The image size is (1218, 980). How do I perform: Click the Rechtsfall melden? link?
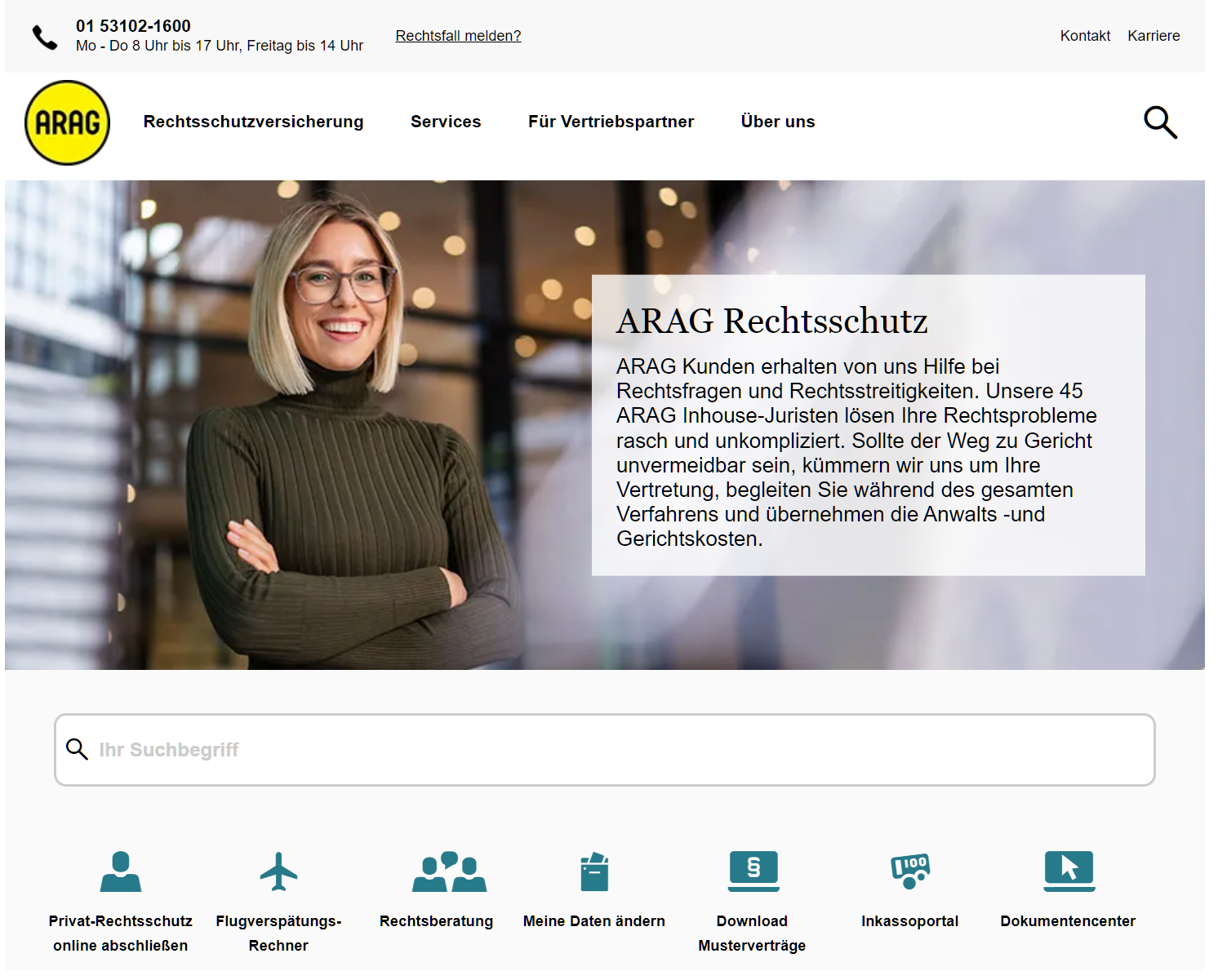458,36
